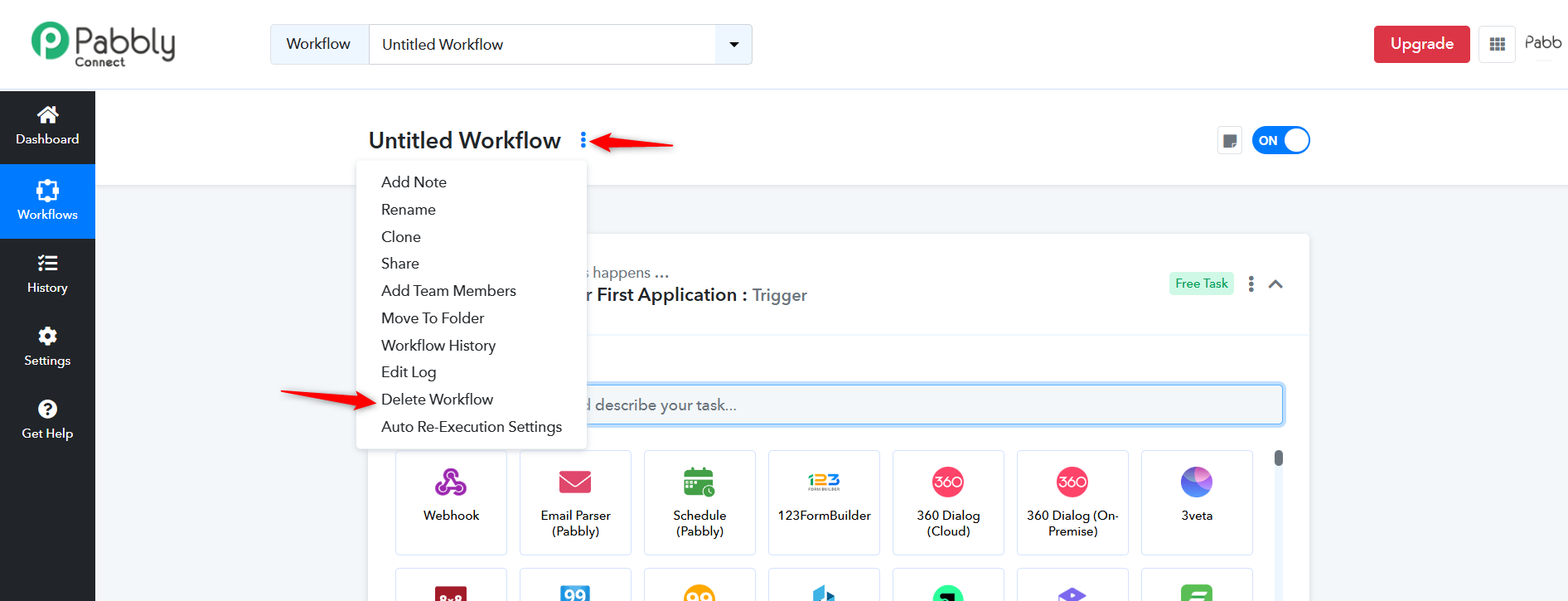The image size is (1568, 601).
Task: Select the Webhook app
Action: [x=451, y=502]
